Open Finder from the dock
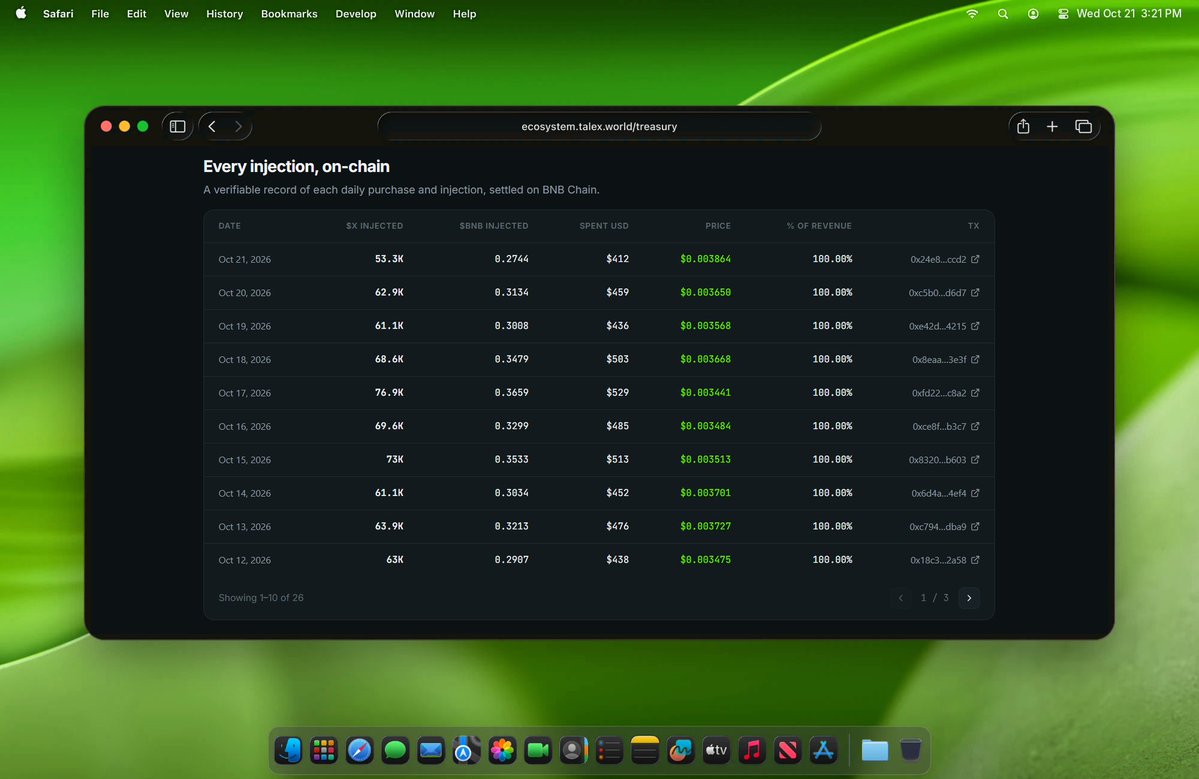 click(x=288, y=750)
